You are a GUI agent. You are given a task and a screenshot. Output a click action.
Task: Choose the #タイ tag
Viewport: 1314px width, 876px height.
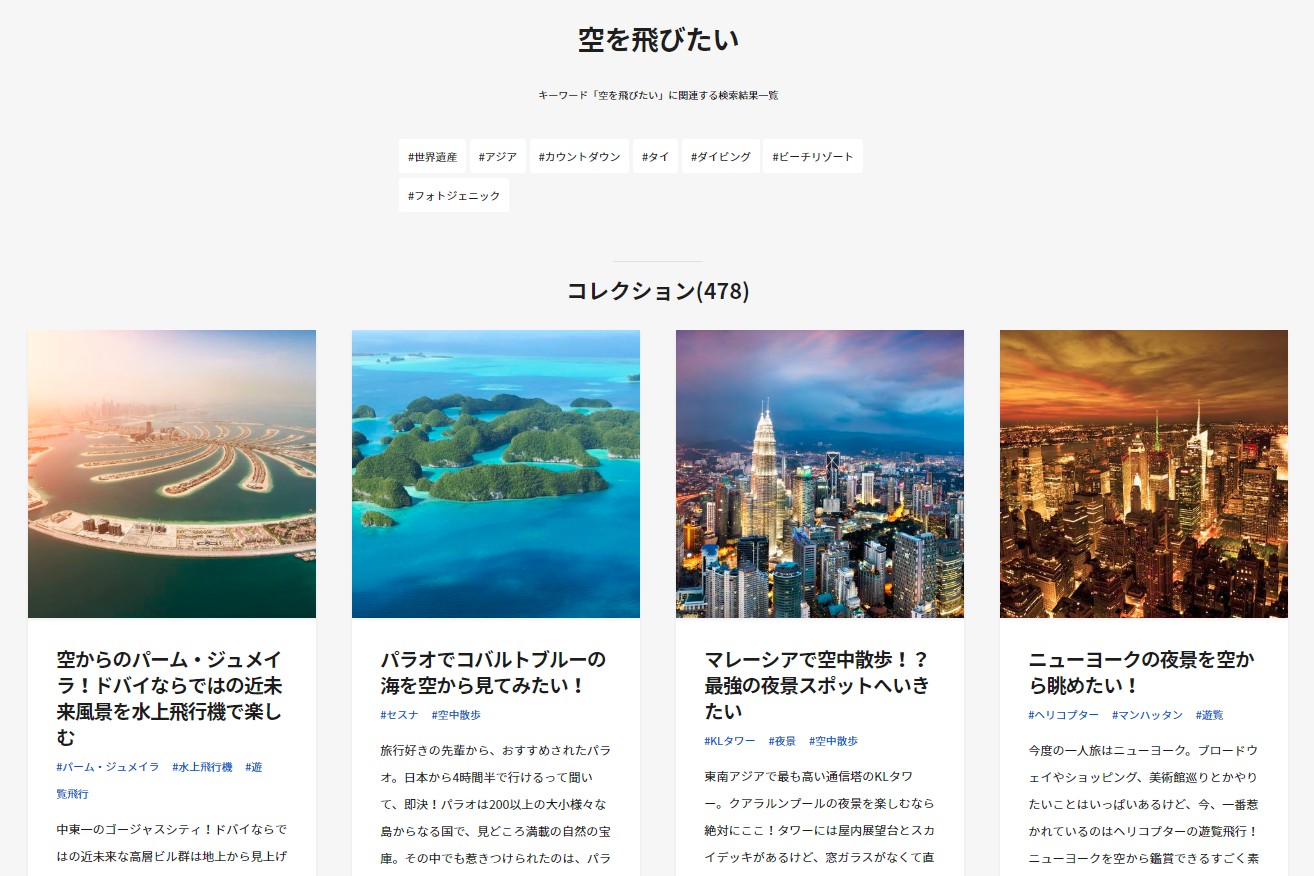coord(655,156)
